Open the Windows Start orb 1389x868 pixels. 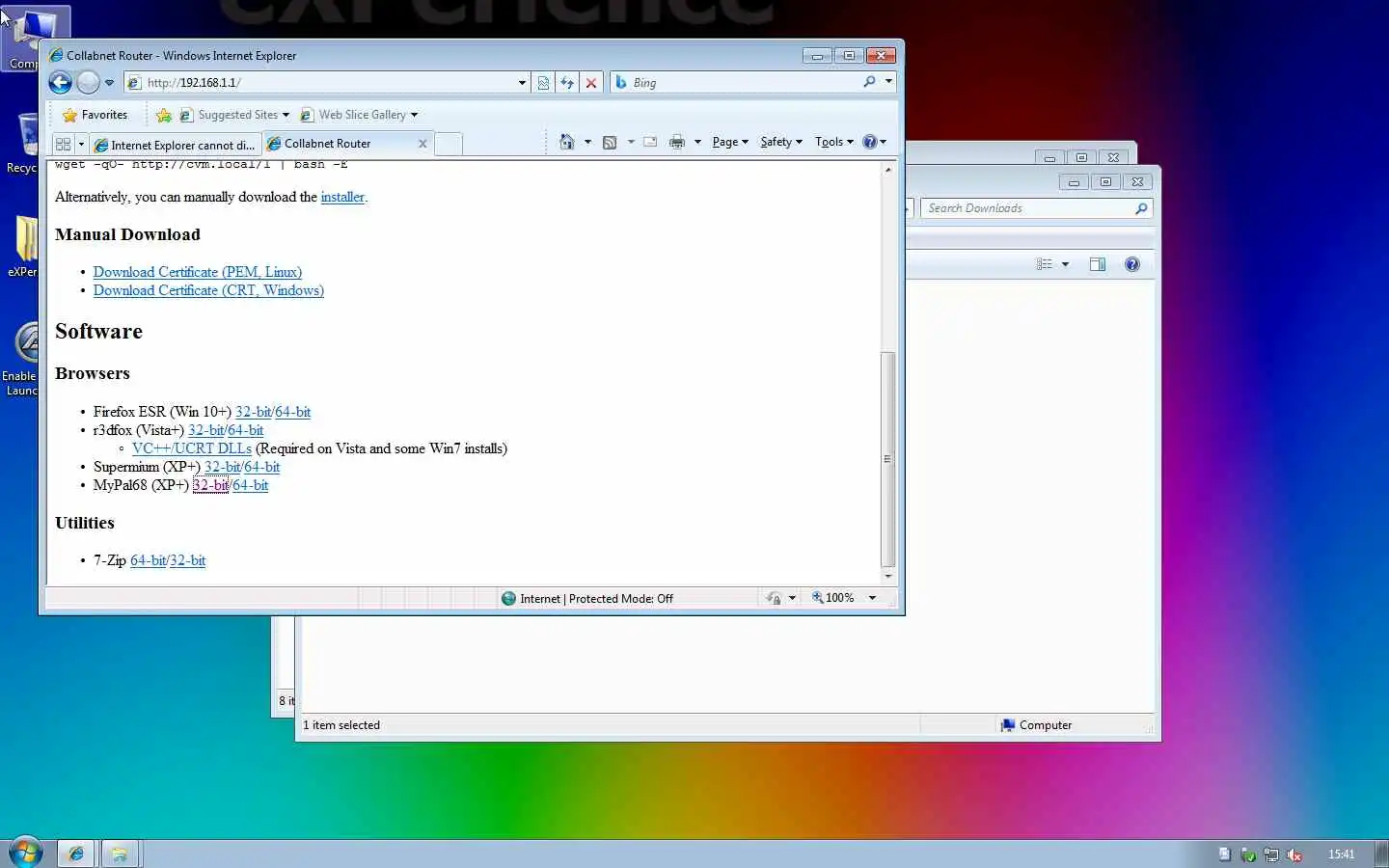[26, 852]
